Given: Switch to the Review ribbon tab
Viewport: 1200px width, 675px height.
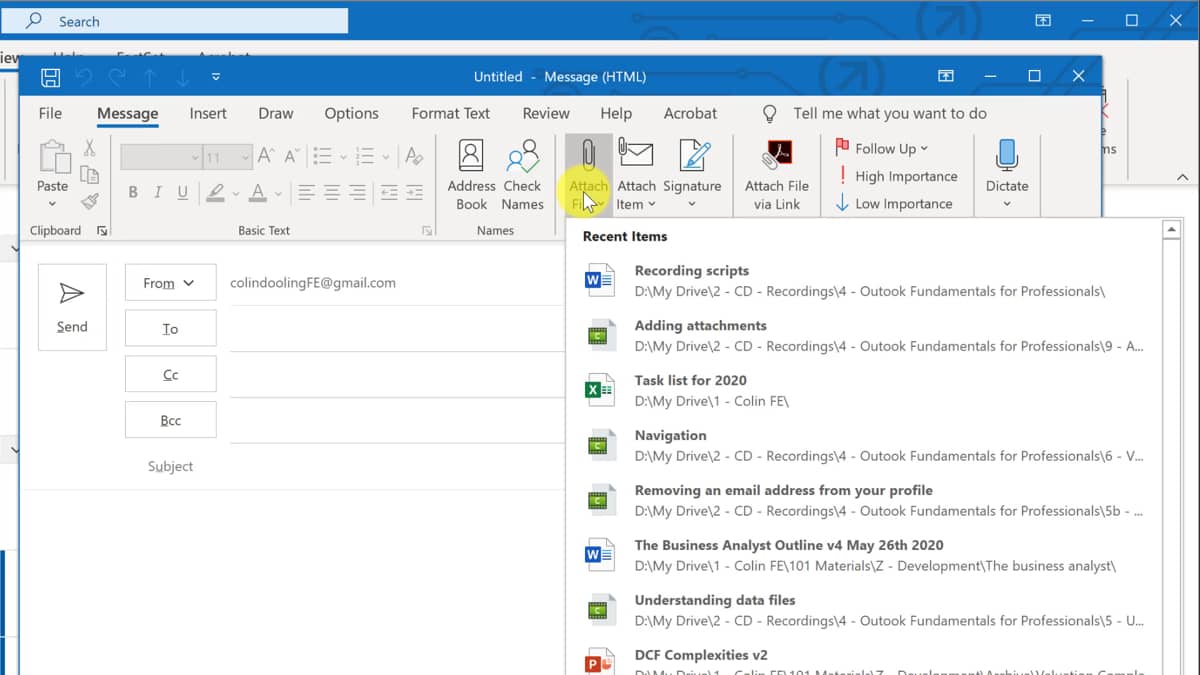Looking at the screenshot, I should click(x=546, y=114).
